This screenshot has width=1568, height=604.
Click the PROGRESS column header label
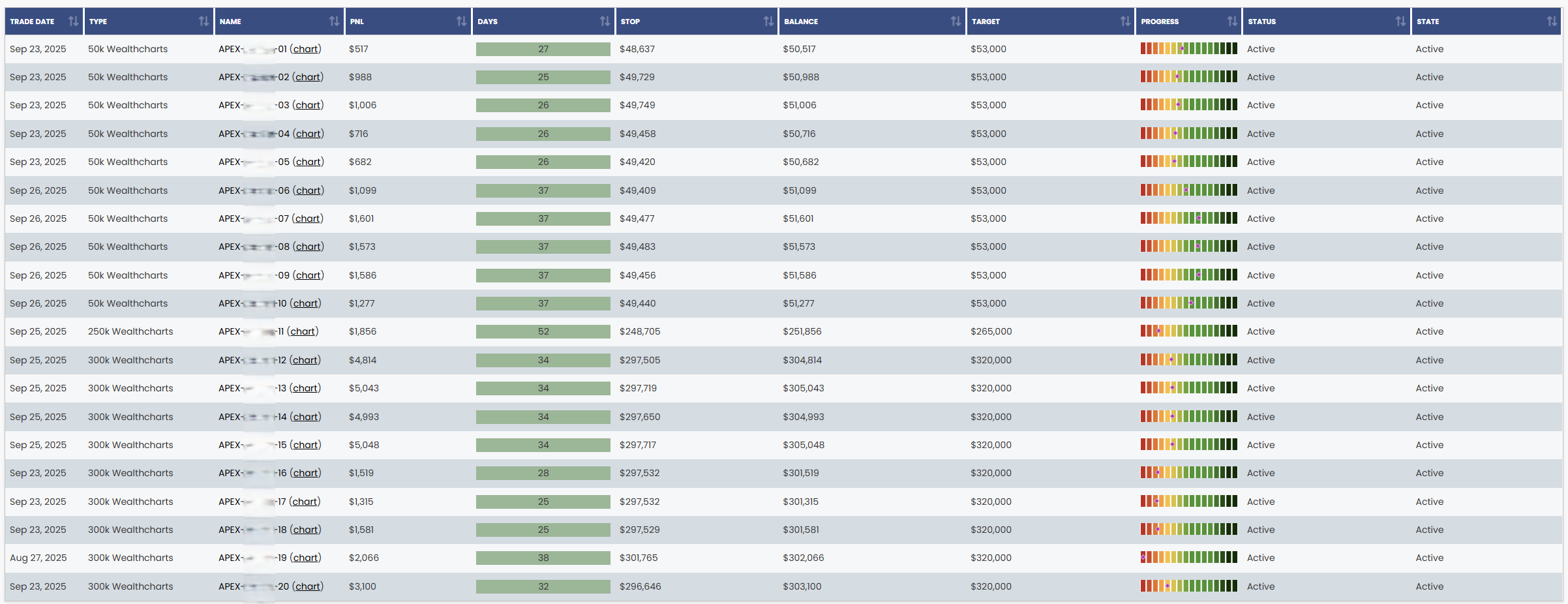(1160, 22)
